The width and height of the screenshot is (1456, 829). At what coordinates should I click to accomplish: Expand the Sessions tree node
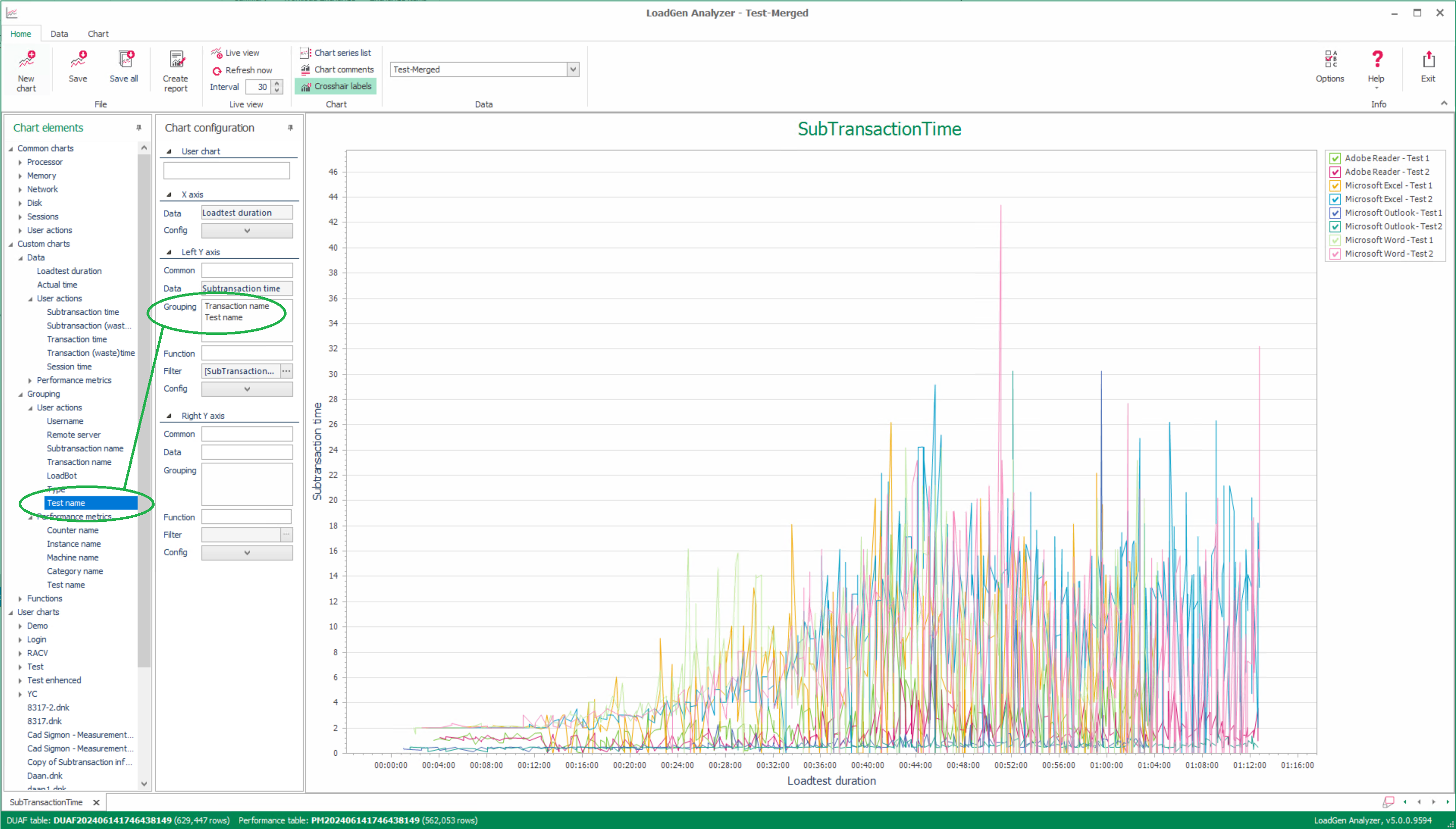coord(21,217)
